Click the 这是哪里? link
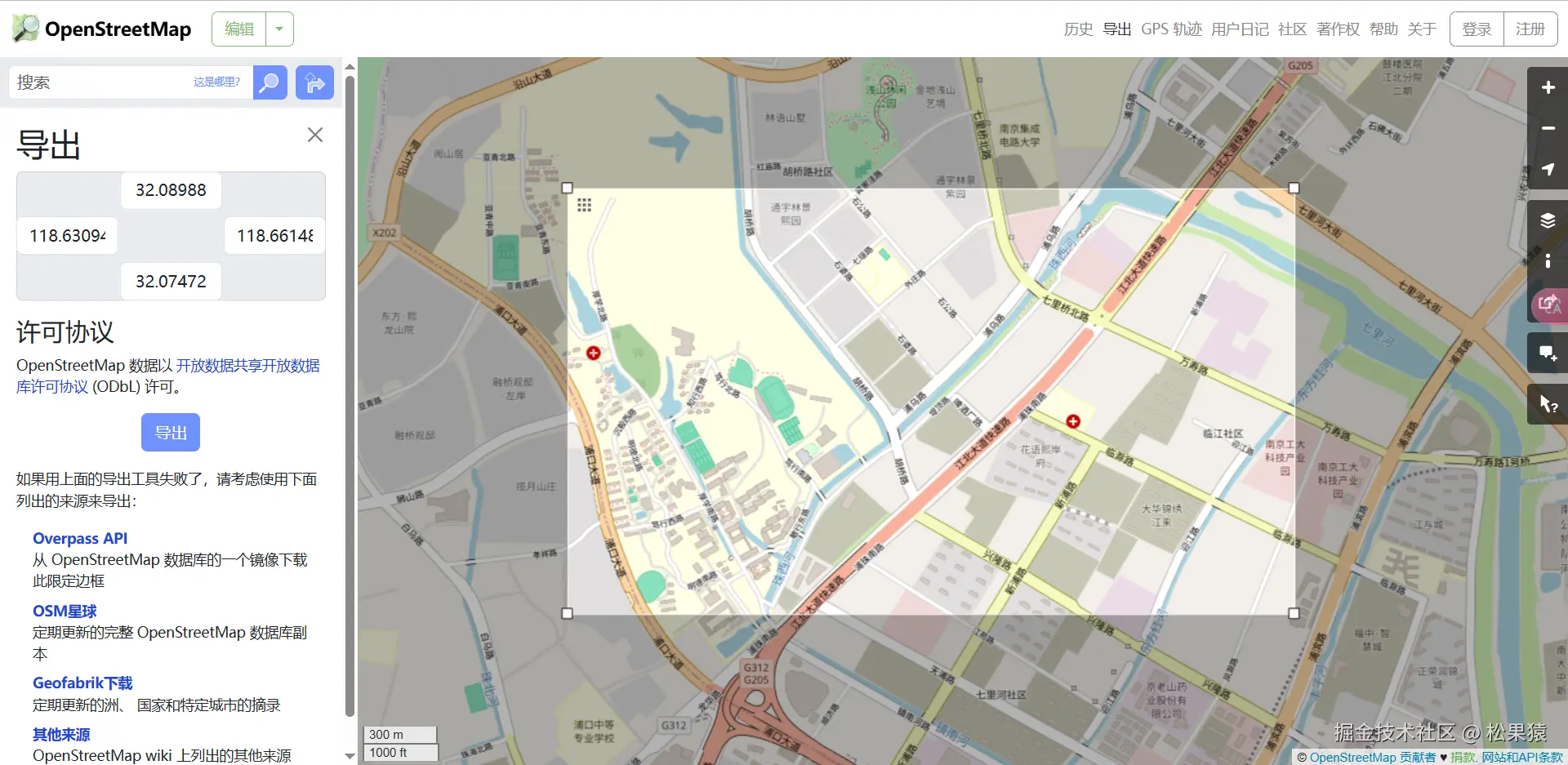This screenshot has height=765, width=1568. (216, 82)
